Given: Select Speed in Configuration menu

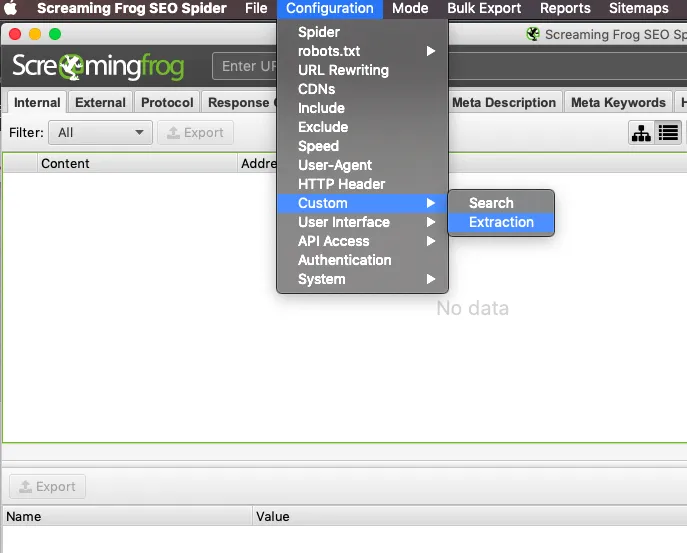Looking at the screenshot, I should (362, 146).
